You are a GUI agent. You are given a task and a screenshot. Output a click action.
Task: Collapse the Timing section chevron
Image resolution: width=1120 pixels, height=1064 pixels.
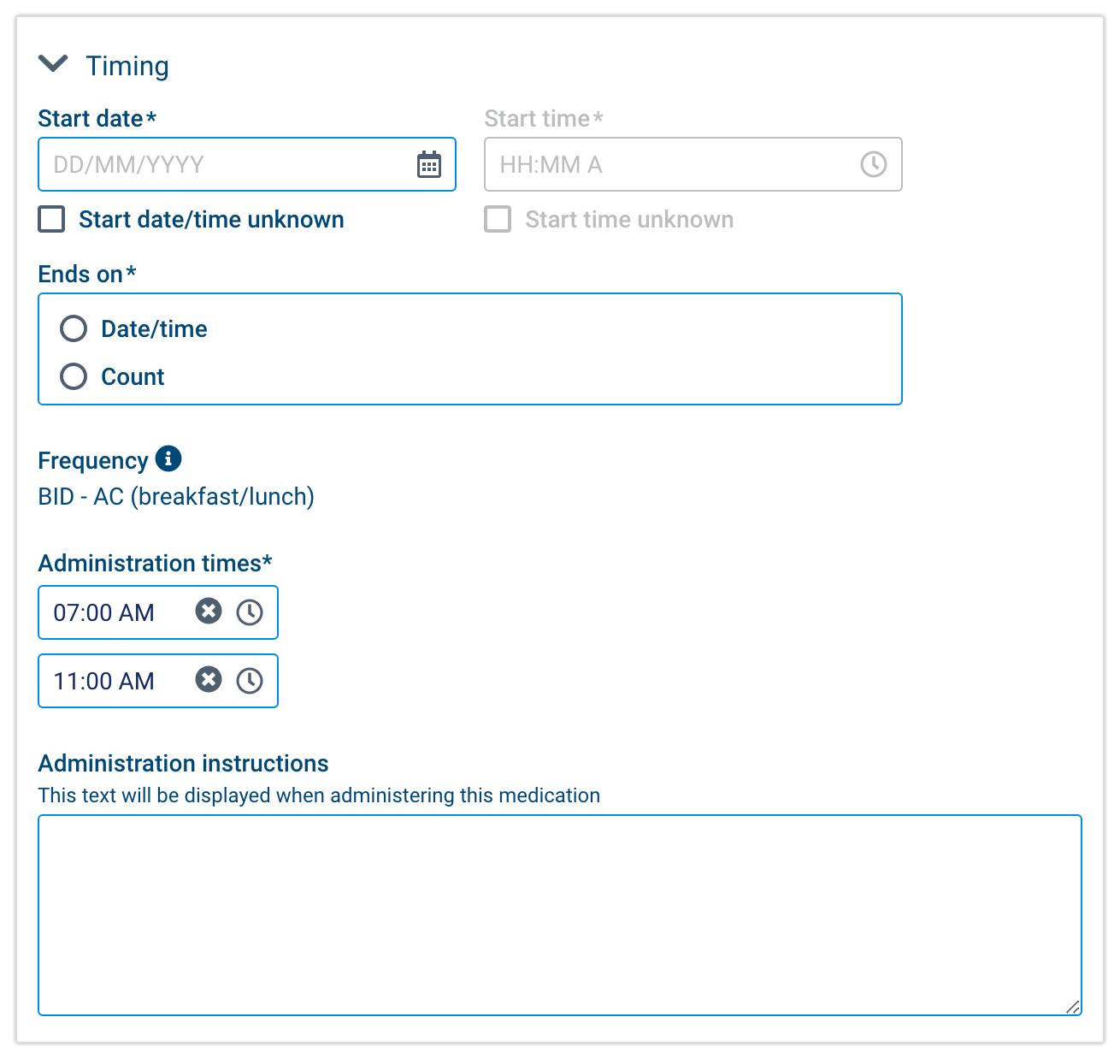(x=53, y=64)
